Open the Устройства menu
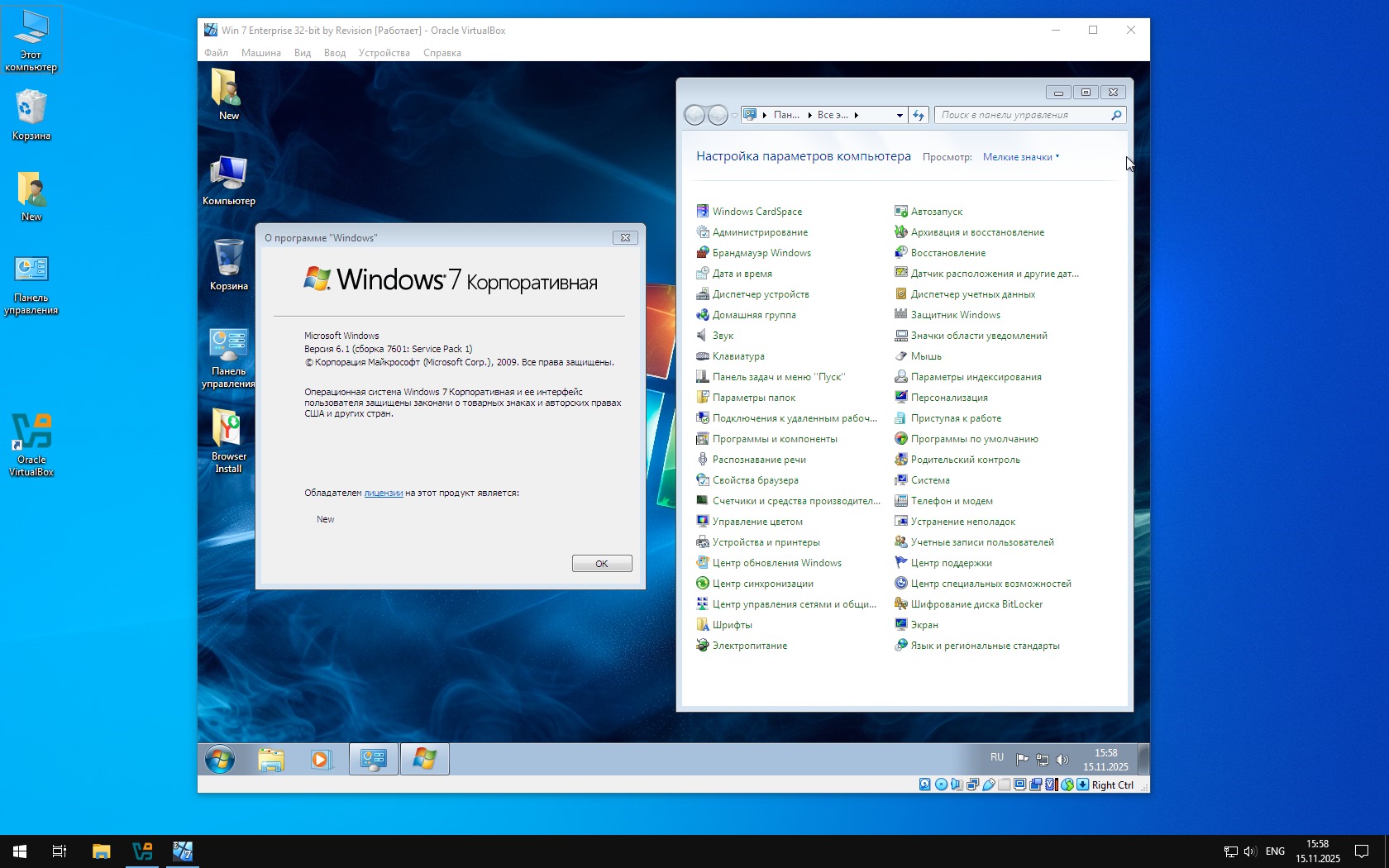 384,53
